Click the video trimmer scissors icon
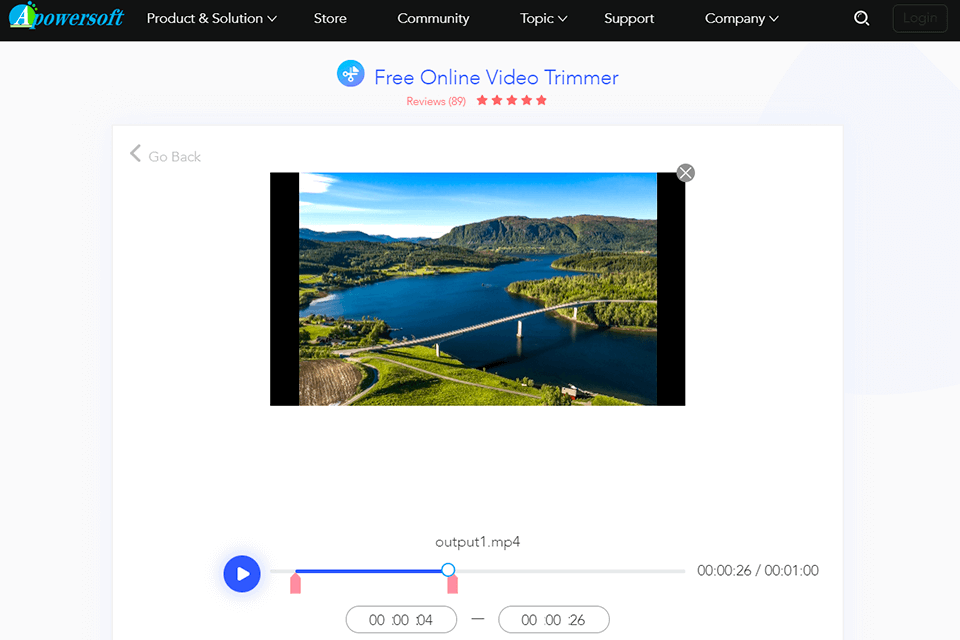This screenshot has width=960, height=640. coord(351,74)
